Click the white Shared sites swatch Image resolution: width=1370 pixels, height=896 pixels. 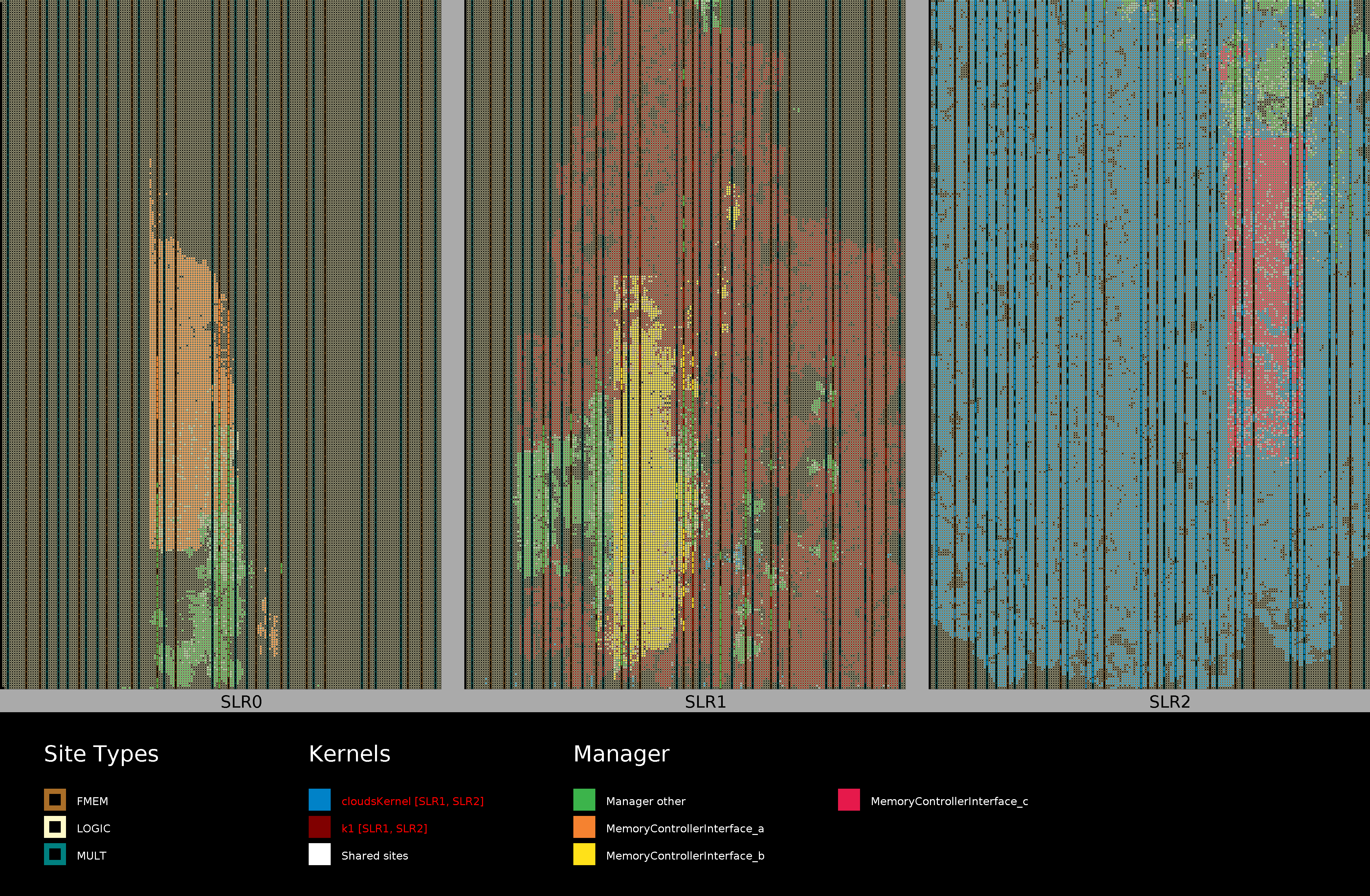[x=320, y=854]
